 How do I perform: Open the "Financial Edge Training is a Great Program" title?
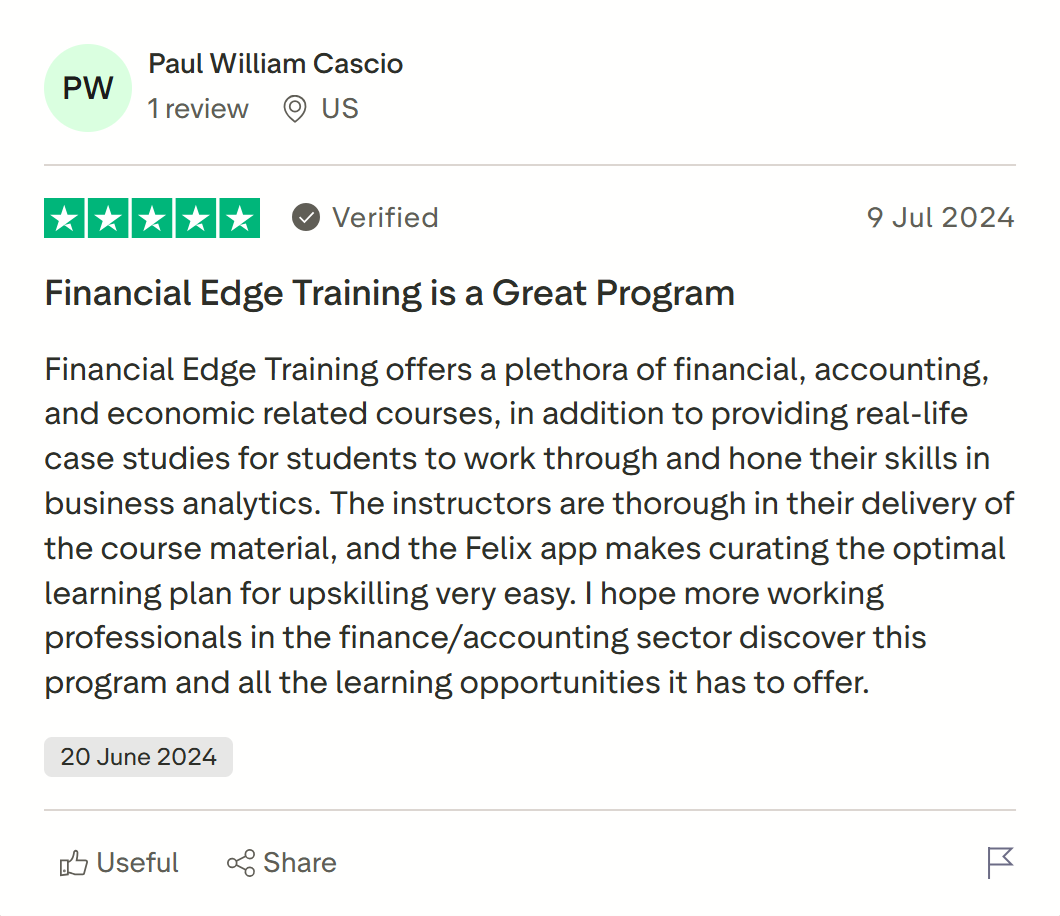[x=390, y=293]
